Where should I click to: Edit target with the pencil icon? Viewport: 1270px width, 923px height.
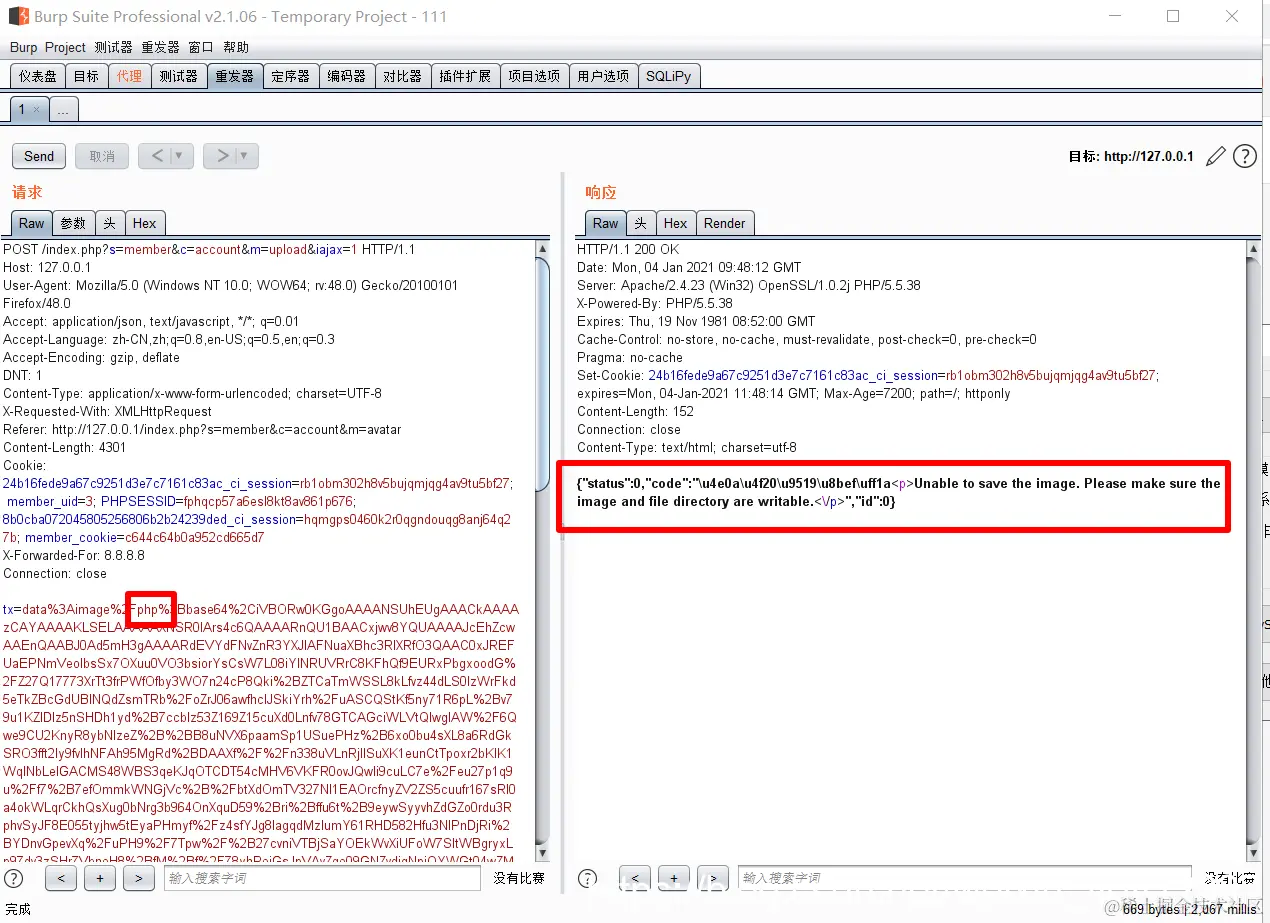click(1216, 156)
